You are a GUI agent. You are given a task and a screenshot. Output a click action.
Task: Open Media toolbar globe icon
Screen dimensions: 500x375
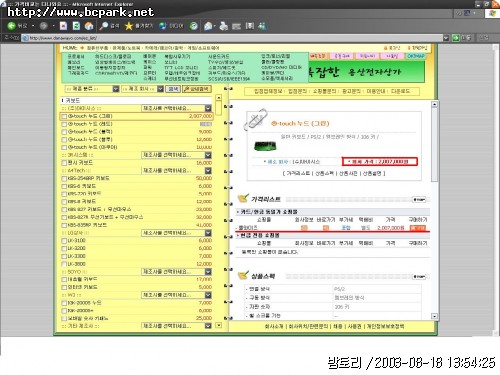(x=163, y=26)
